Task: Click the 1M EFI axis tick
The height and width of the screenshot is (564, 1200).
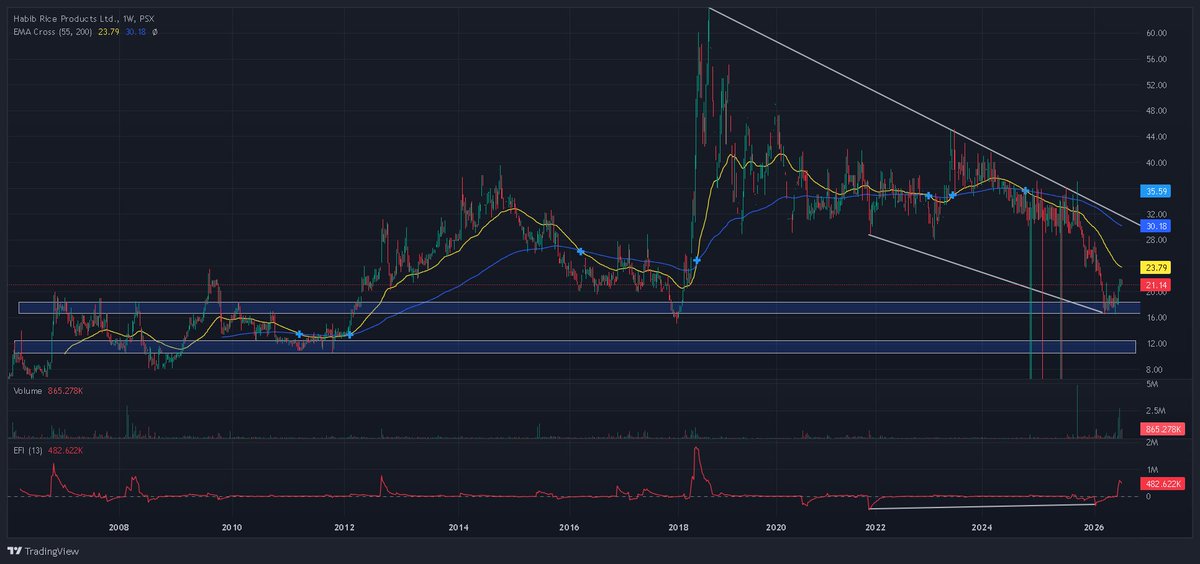Action: point(1152,470)
